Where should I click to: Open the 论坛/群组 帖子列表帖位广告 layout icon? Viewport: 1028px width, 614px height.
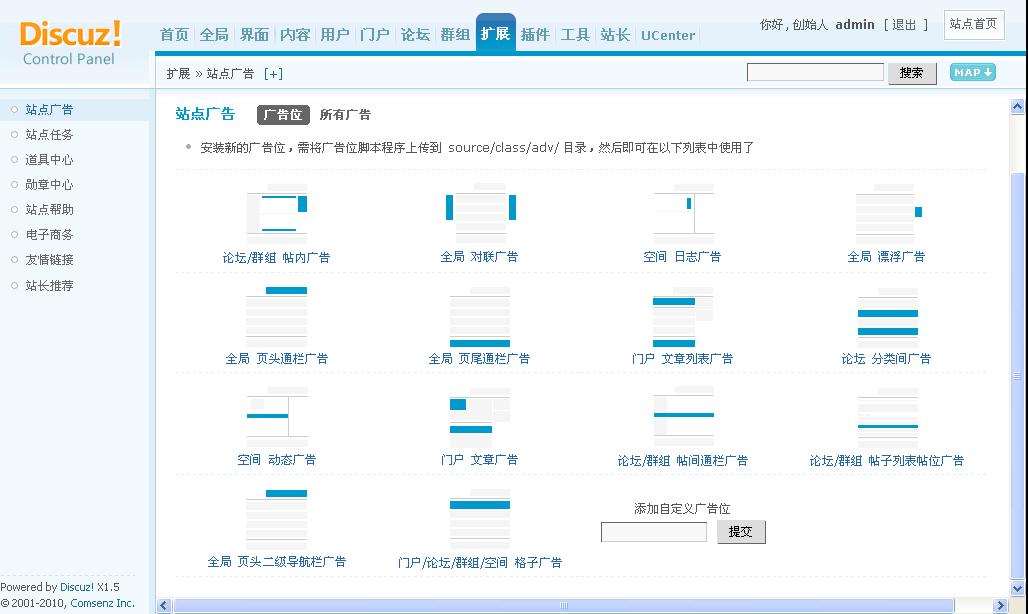(x=888, y=417)
